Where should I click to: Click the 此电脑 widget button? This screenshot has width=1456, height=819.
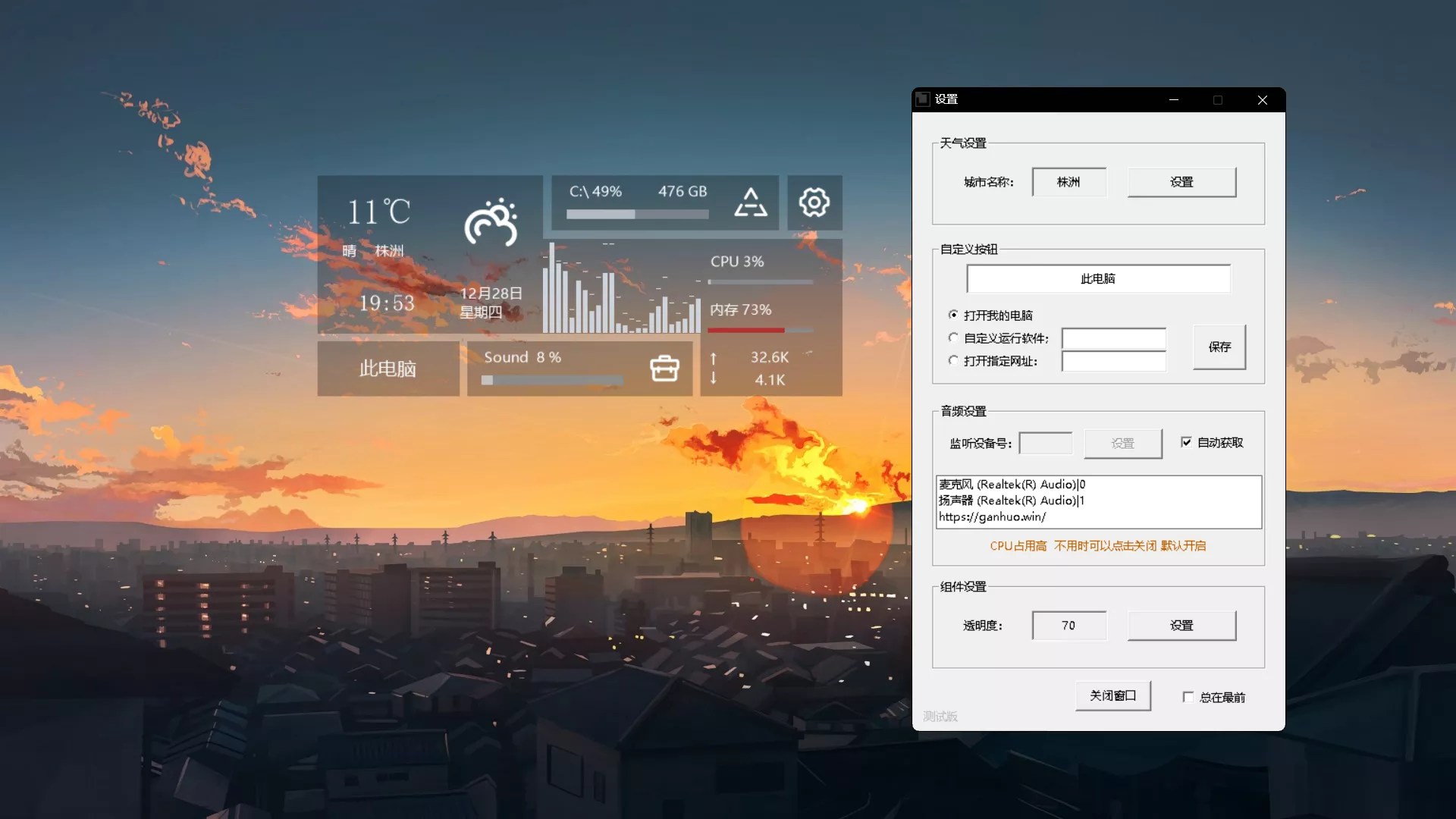(x=388, y=369)
